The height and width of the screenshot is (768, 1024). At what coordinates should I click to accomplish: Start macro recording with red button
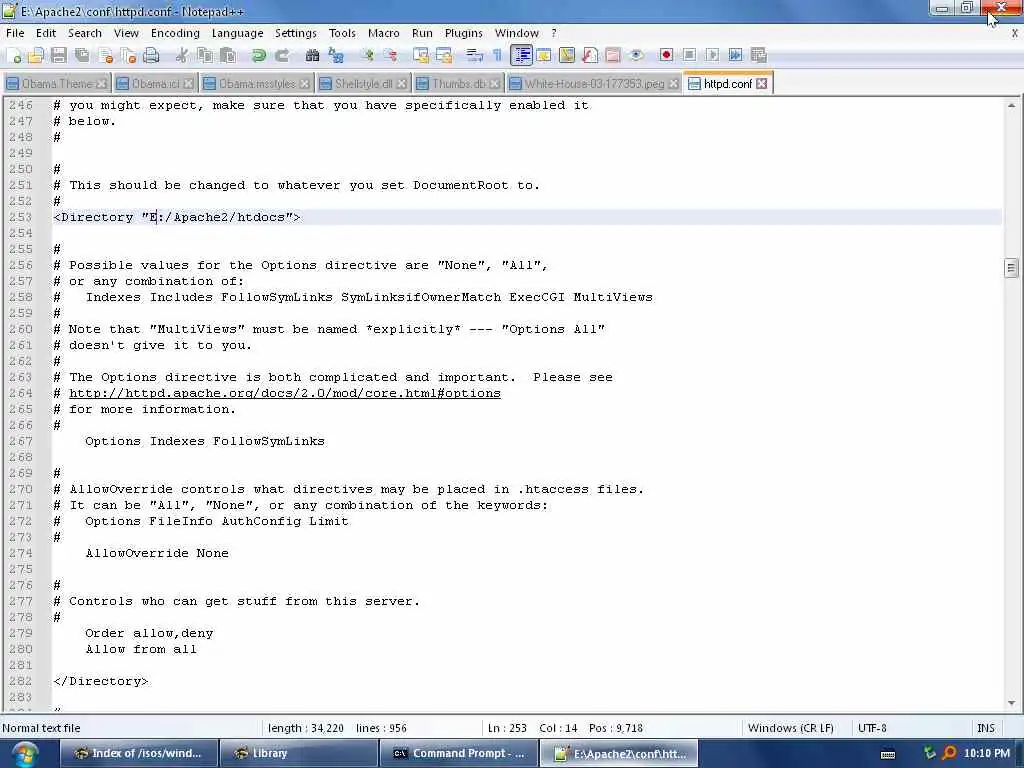pyautogui.click(x=666, y=56)
